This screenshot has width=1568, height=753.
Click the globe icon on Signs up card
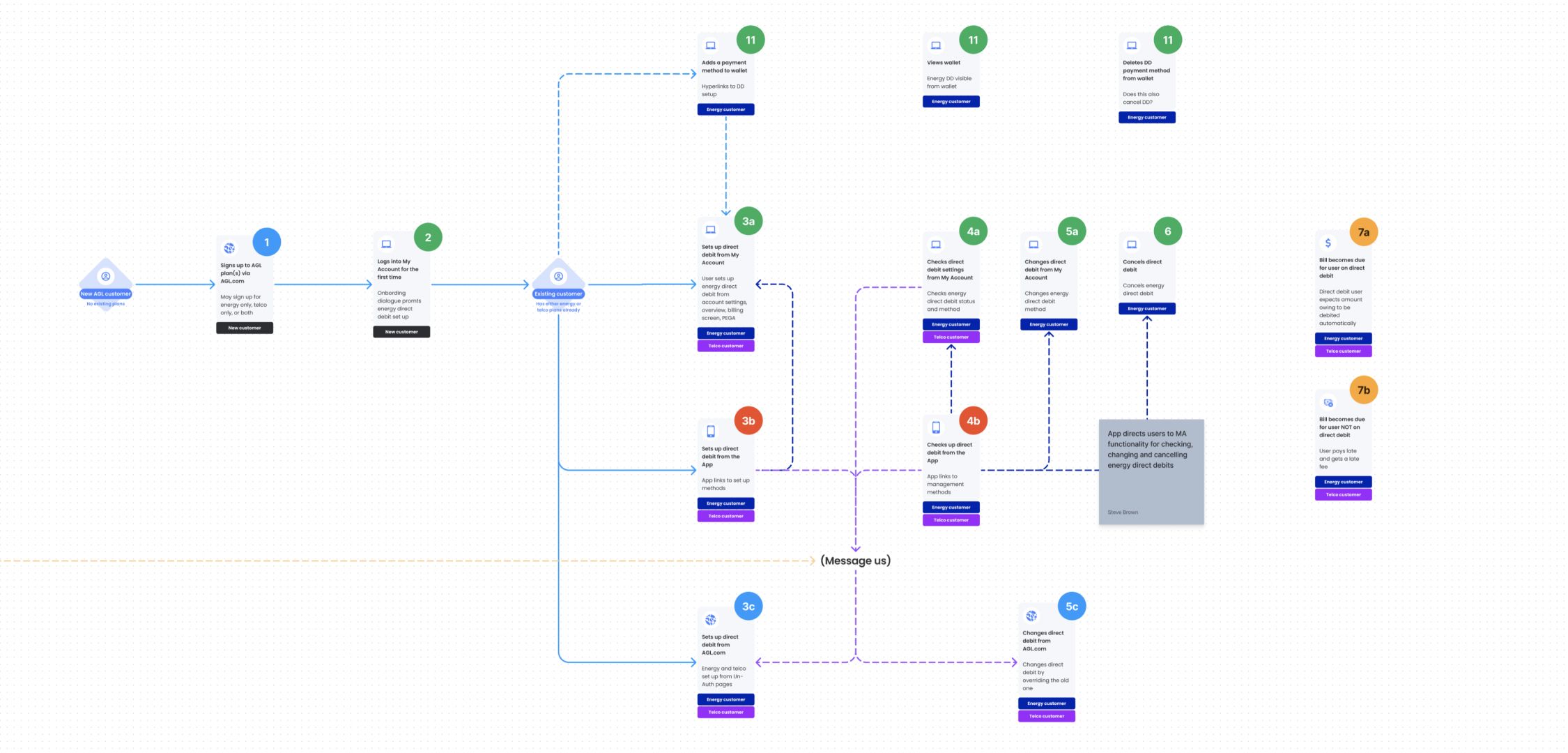pos(229,248)
